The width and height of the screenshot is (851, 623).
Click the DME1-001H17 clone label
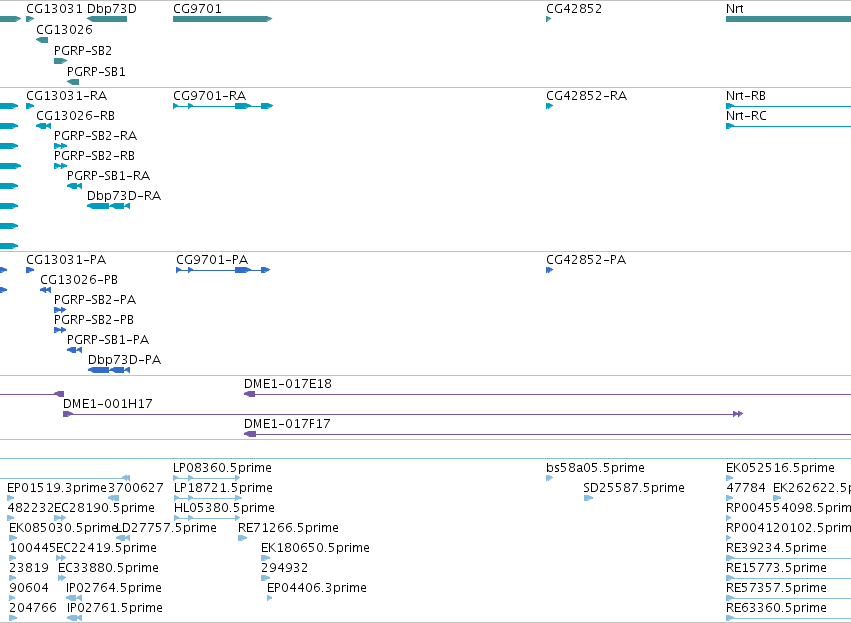(107, 404)
